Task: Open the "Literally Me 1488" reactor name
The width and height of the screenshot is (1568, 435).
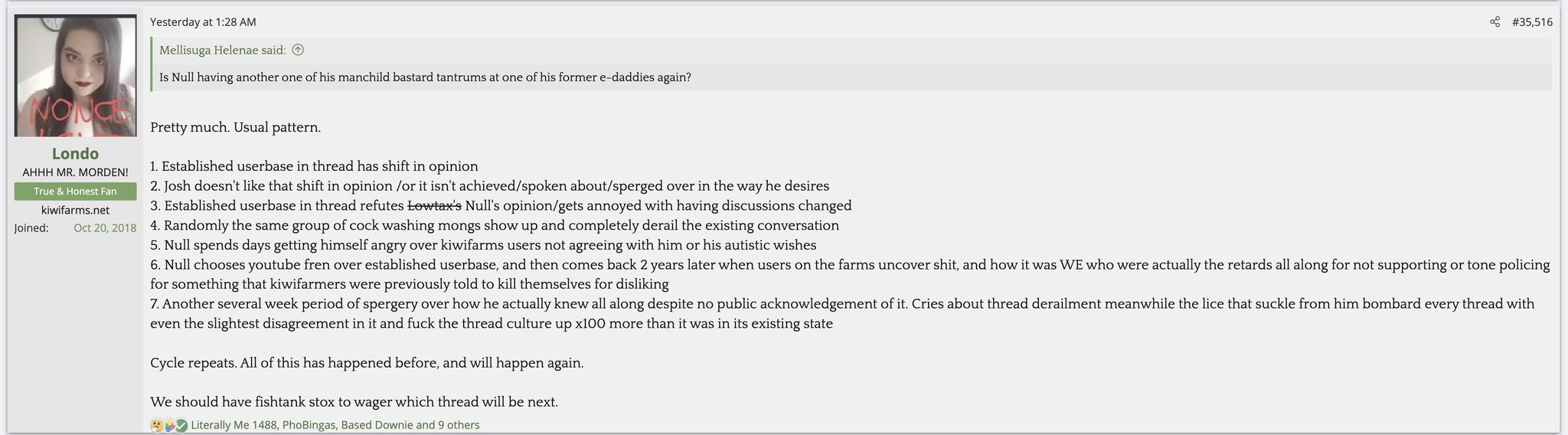Action: 234,425
